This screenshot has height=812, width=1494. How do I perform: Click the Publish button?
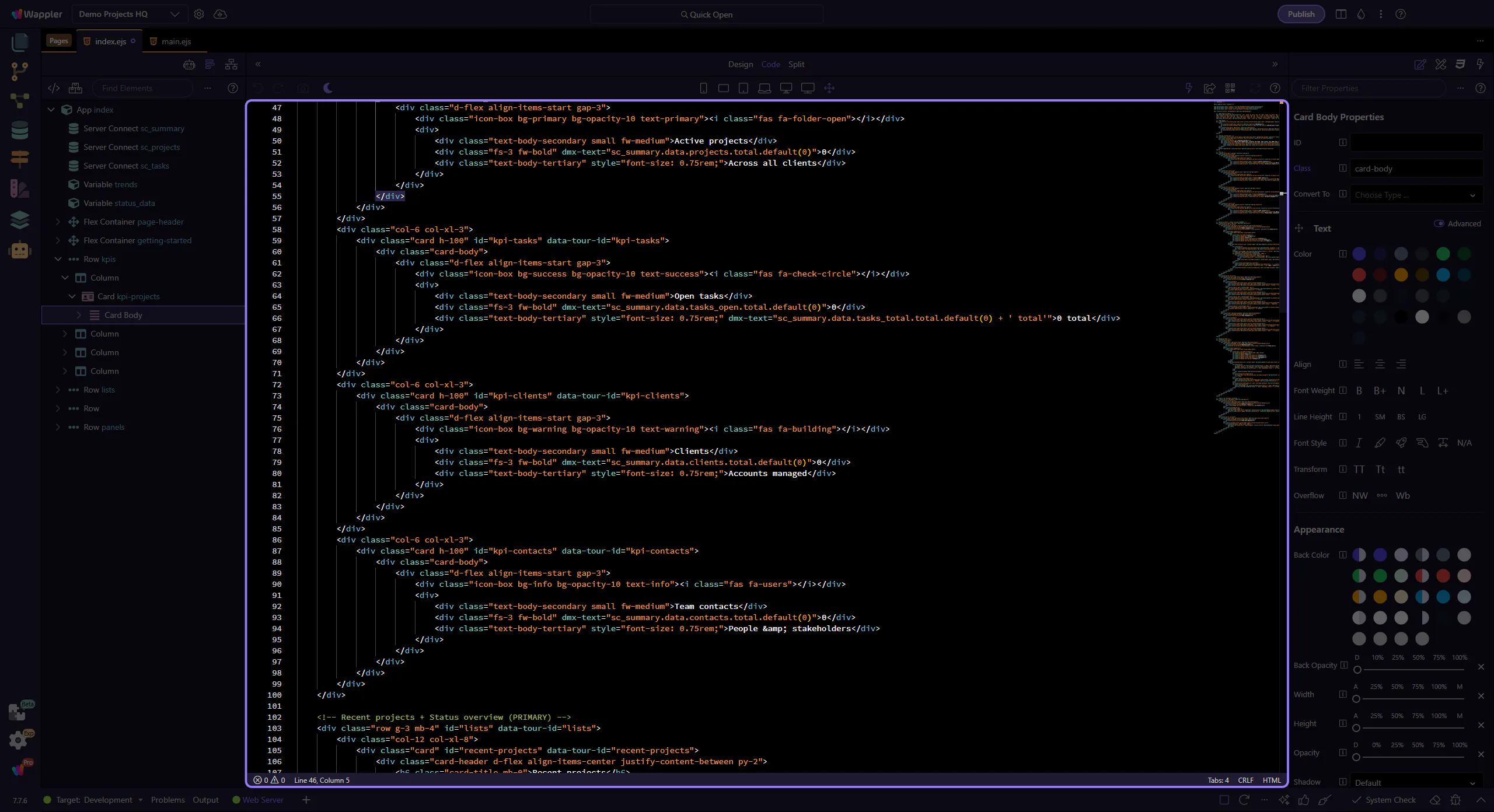point(1301,14)
